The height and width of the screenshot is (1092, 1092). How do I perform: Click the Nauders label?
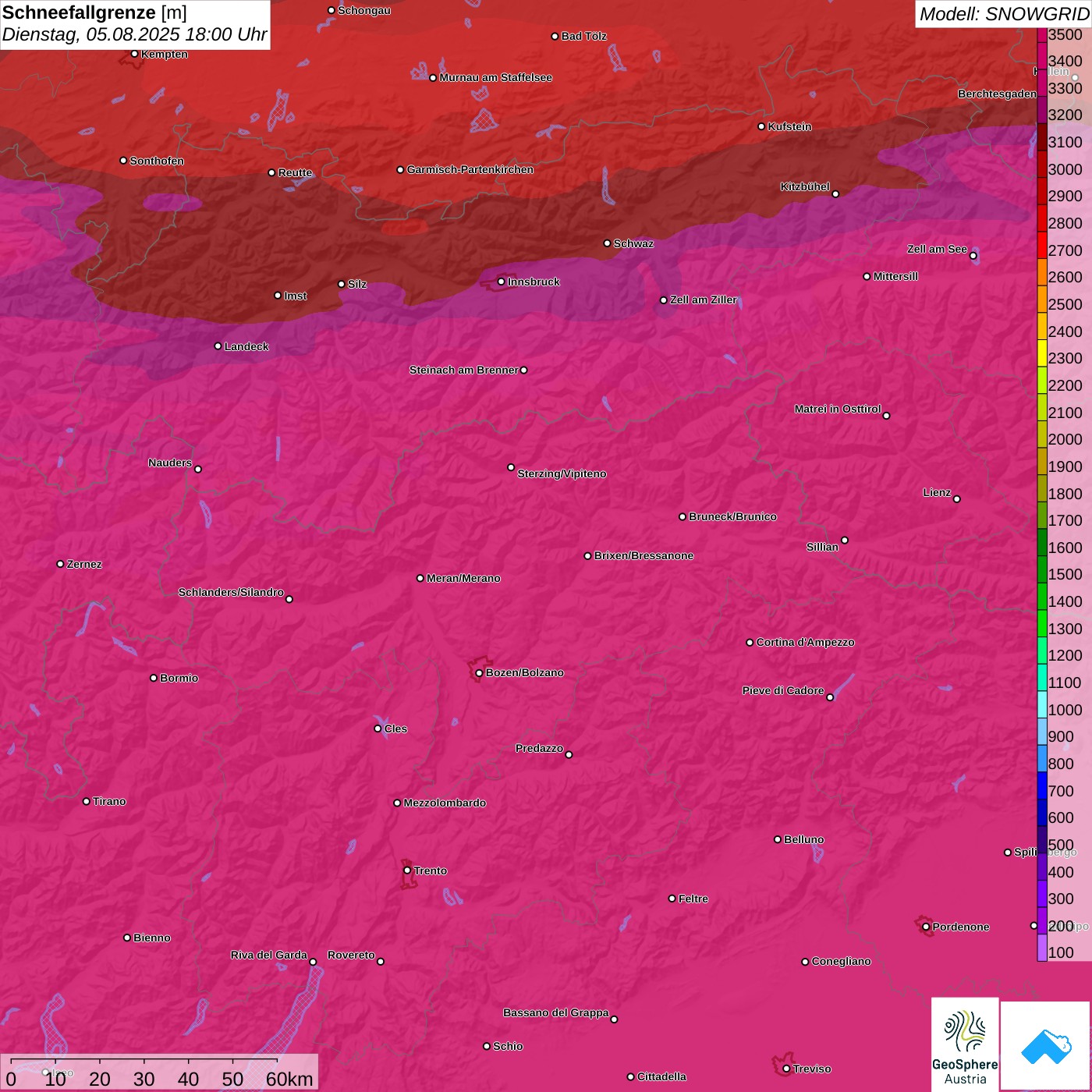(x=170, y=463)
